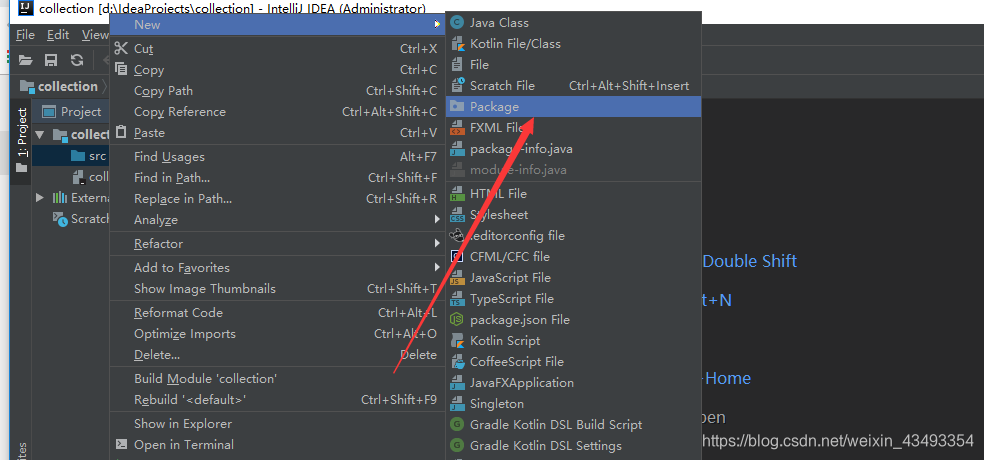This screenshot has height=460, width=984.
Task: Click the .editorconfig file icon
Action: pyautogui.click(x=457, y=236)
